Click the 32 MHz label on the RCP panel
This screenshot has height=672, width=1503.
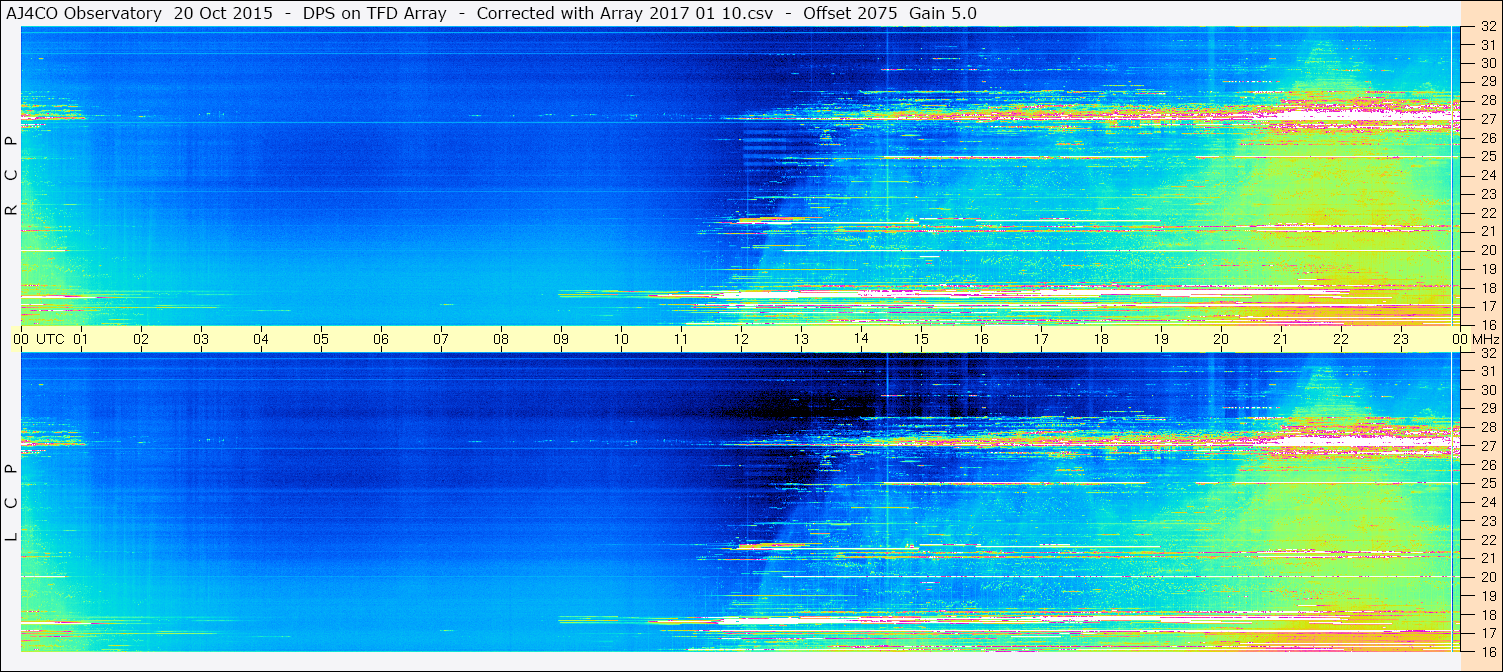pyautogui.click(x=1487, y=27)
